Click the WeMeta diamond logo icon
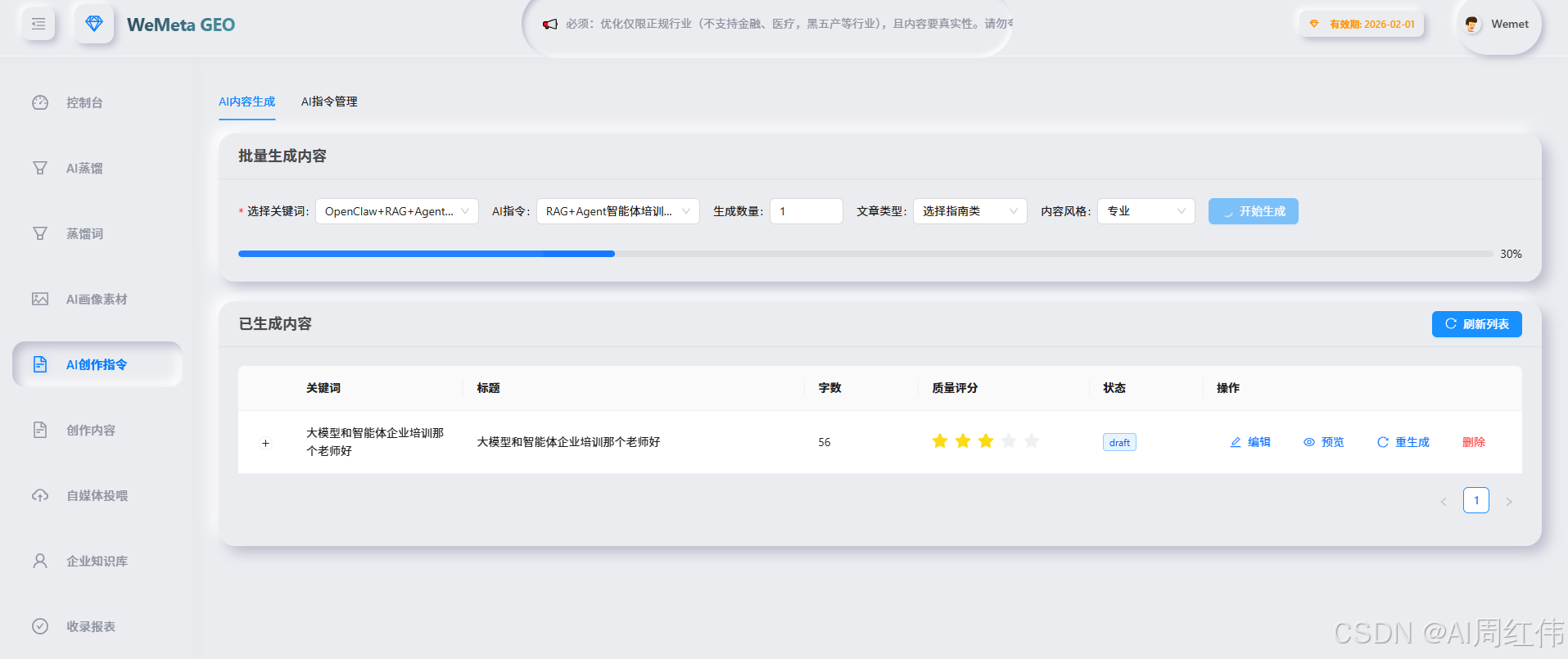Screen dimensions: 1568x659 point(94,24)
